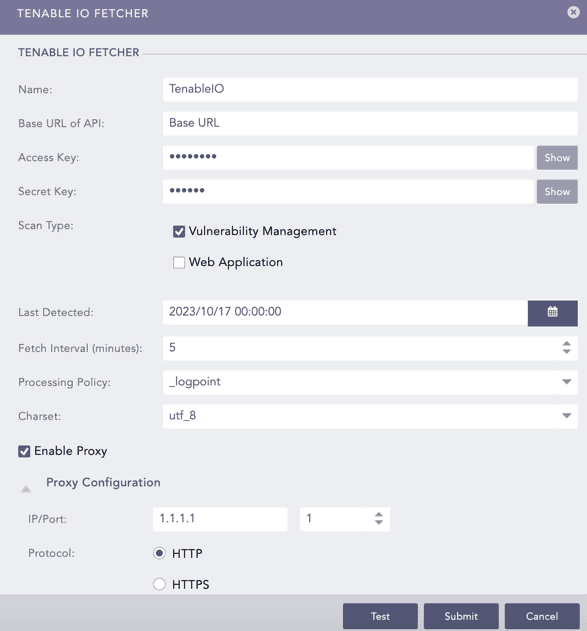The image size is (587, 631).
Task: Select the HTTP protocol radio button
Action: coord(159,553)
